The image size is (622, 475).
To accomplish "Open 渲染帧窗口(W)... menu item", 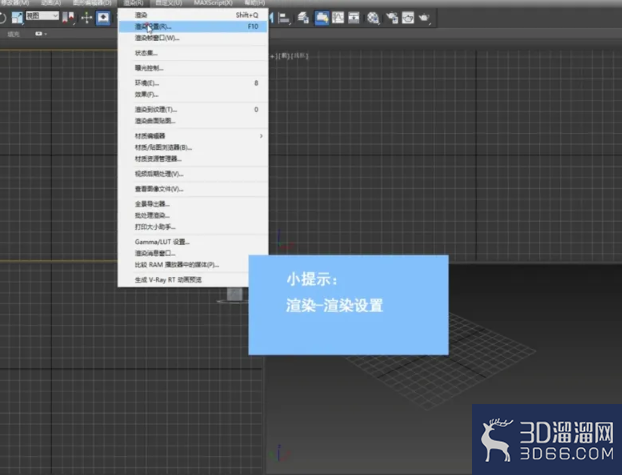I will (x=193, y=38).
